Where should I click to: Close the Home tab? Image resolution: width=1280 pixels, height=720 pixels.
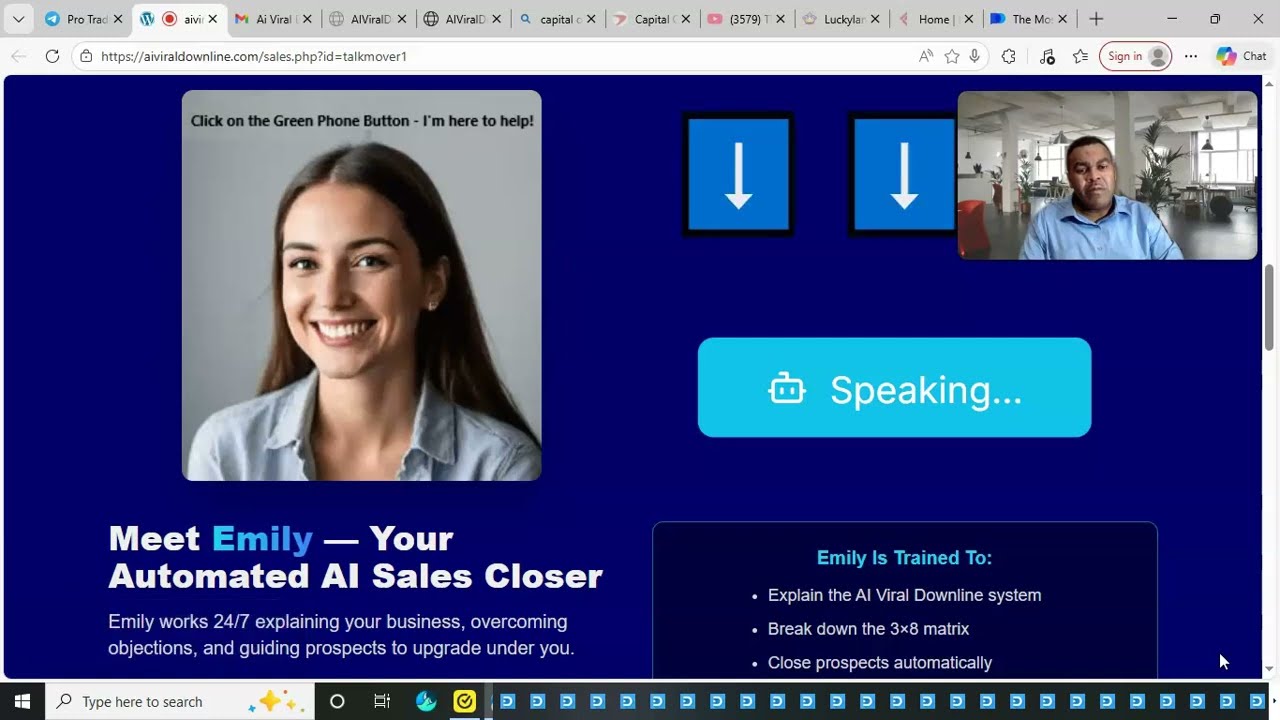pyautogui.click(x=968, y=19)
